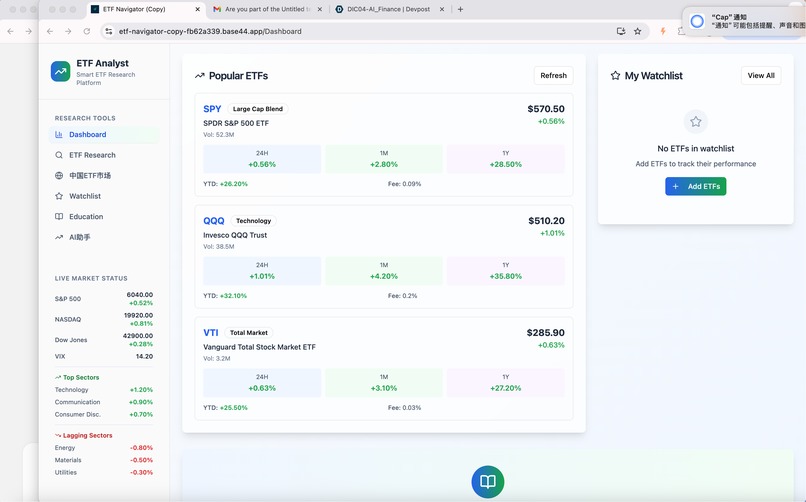
Task: Click the $510.20 QQQ price
Action: click(546, 221)
